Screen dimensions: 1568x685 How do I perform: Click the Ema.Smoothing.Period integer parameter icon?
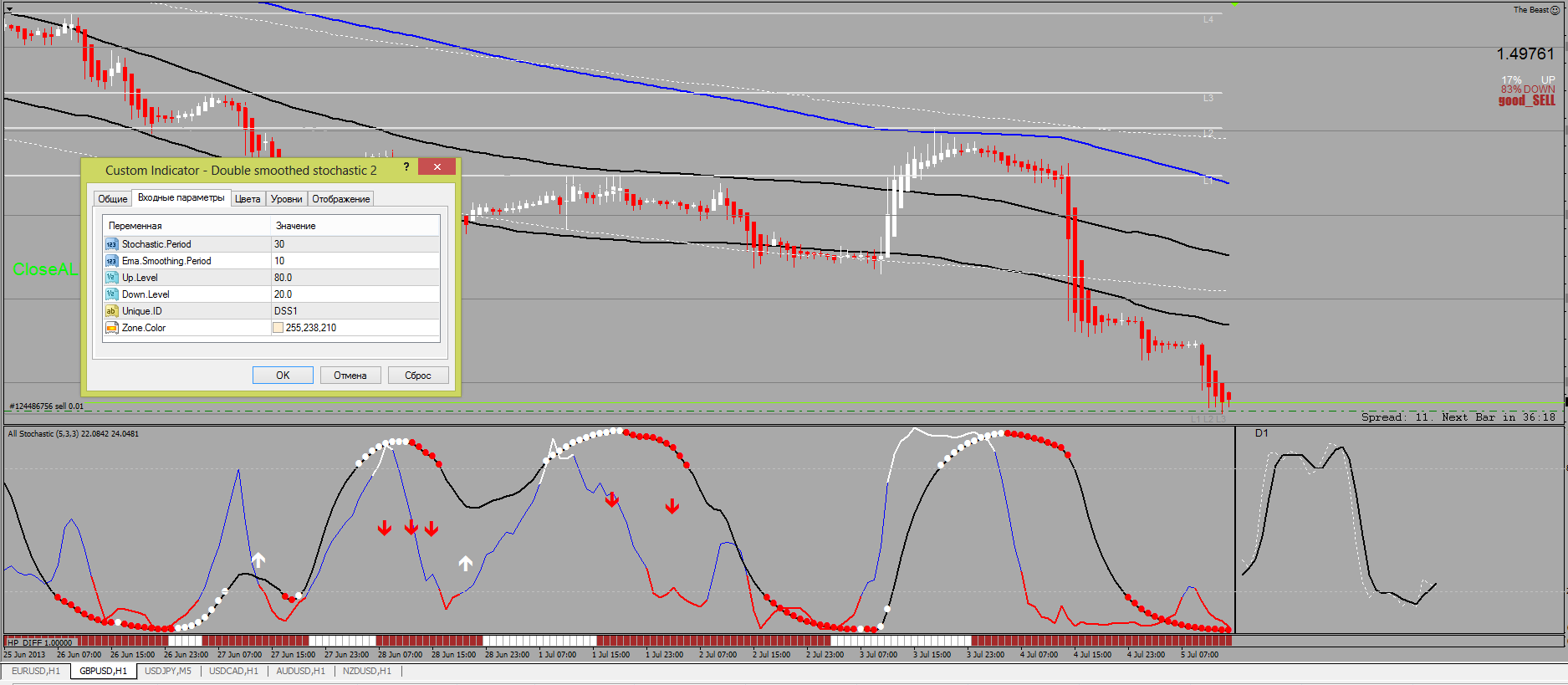pos(111,261)
